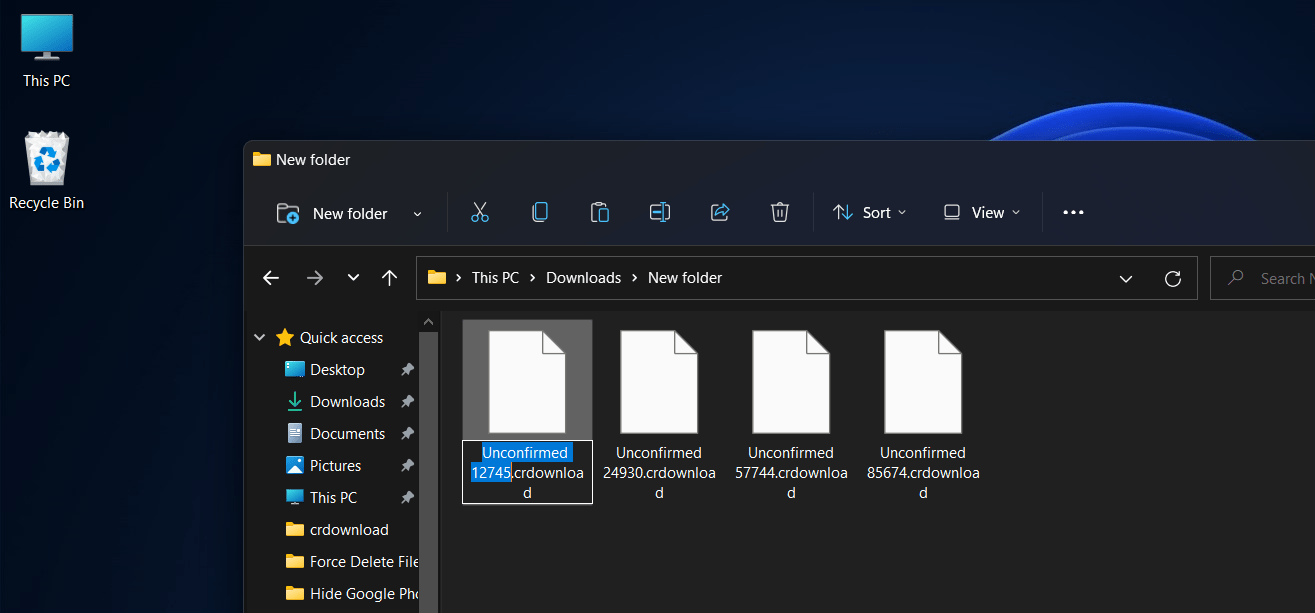Select the Unconfirmed 24930 file thumbnail

[659, 381]
